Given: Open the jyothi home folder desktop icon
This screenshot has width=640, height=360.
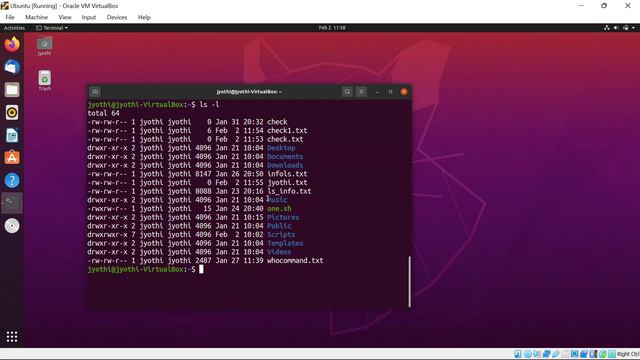Looking at the screenshot, I should (44, 46).
